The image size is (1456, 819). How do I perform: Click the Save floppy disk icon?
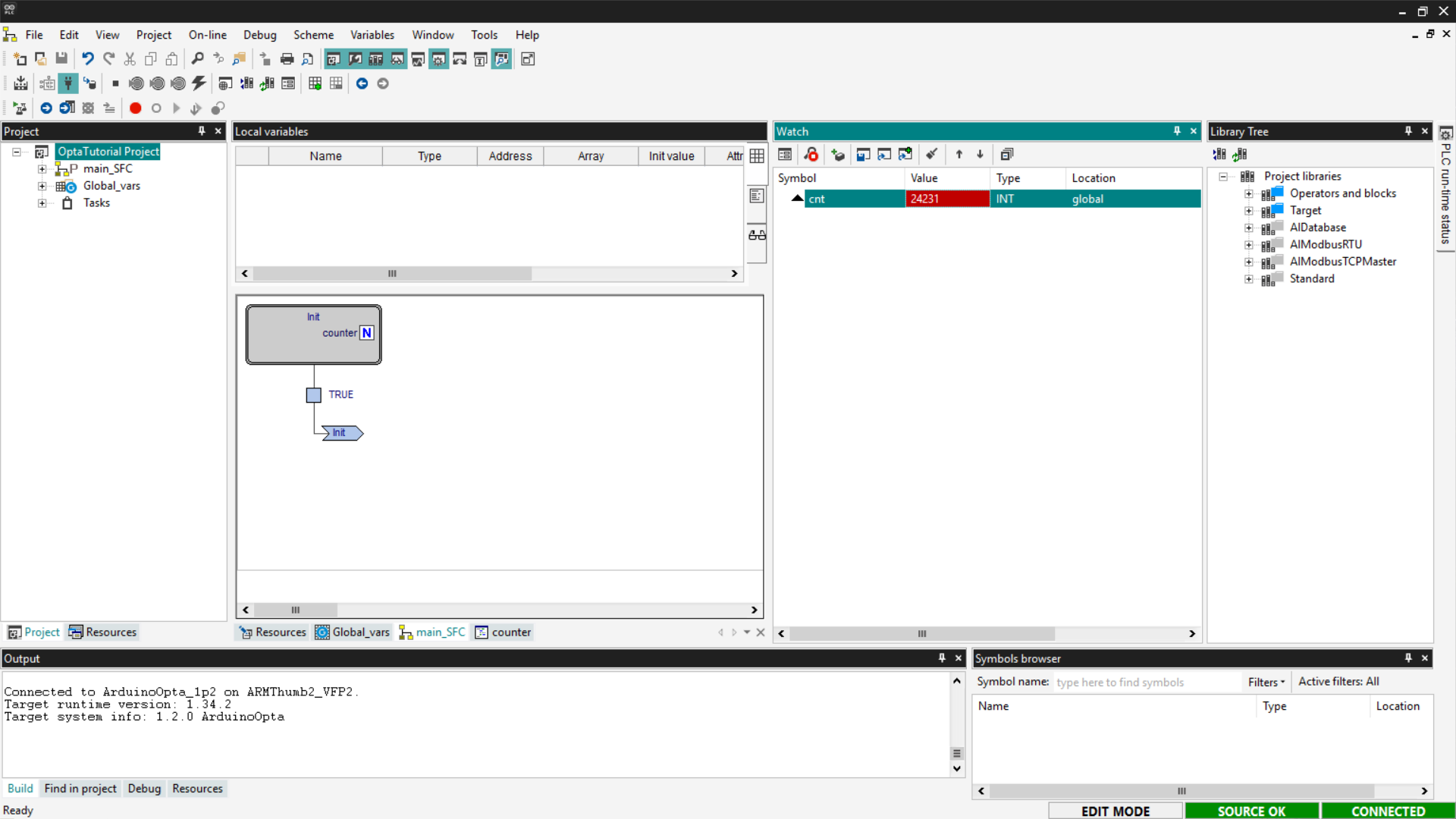[61, 59]
